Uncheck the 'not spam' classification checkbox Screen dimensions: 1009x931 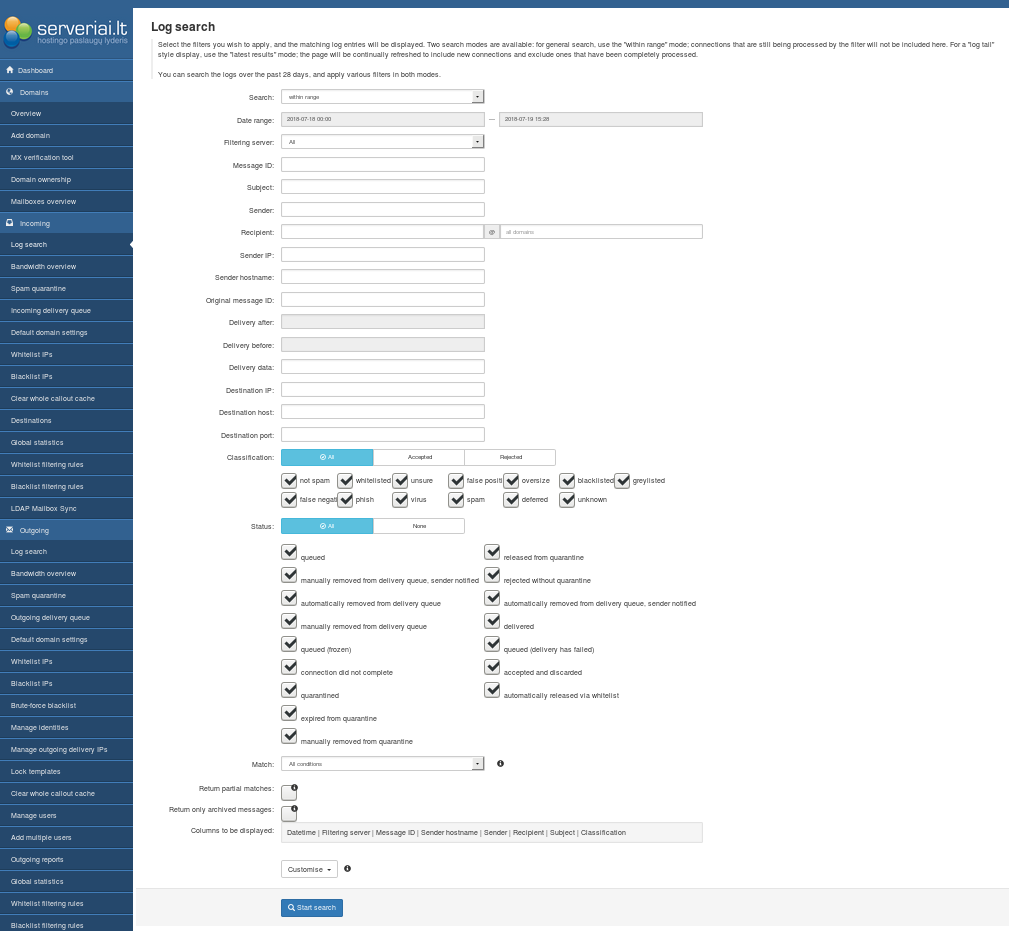pyautogui.click(x=290, y=480)
